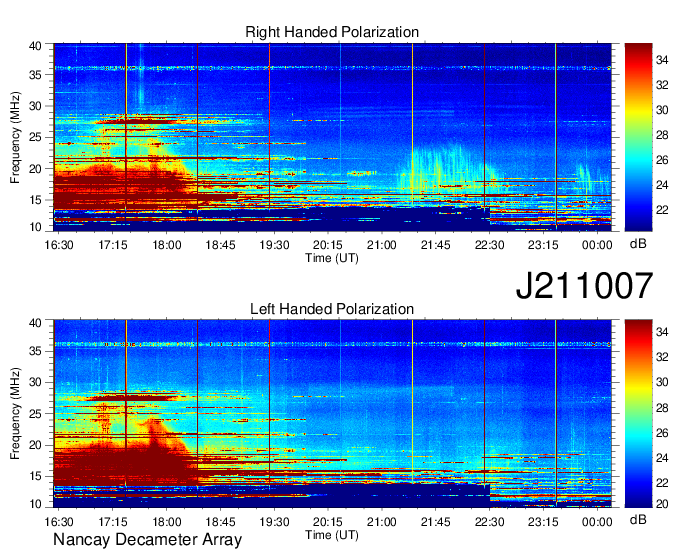Click the 22 value on top colorbar
Image resolution: width=680 pixels, height=552 pixels.
pos(662,210)
